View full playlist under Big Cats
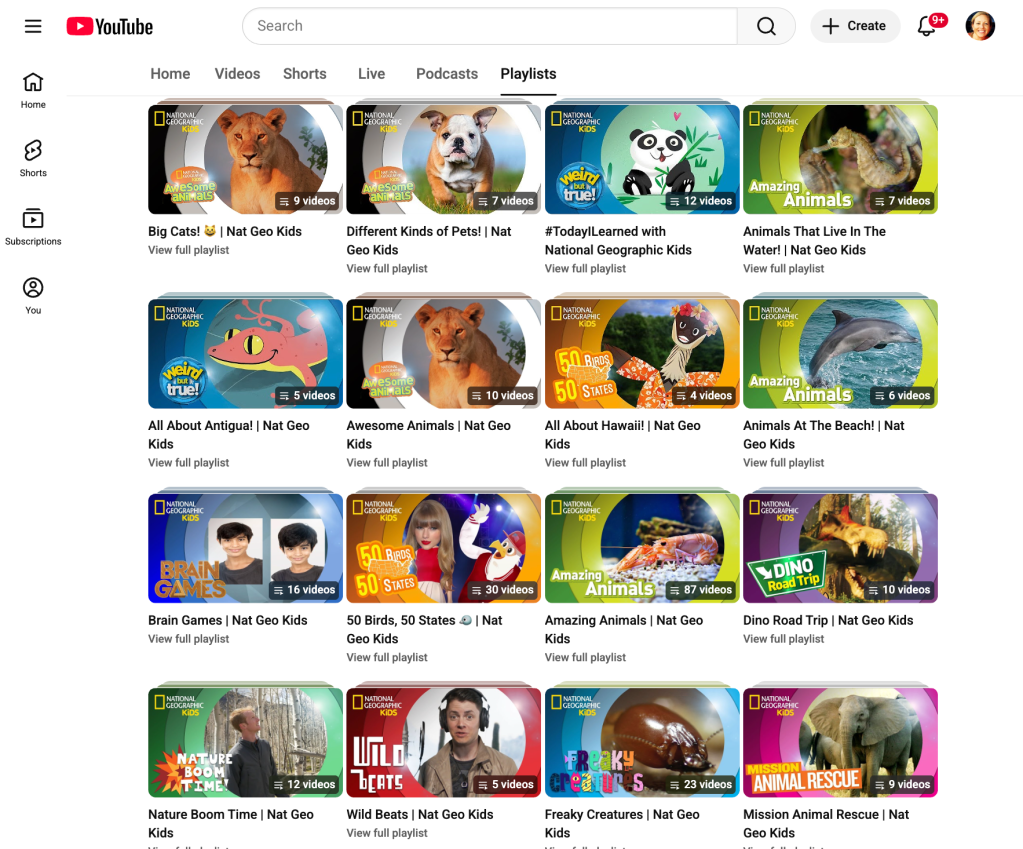This screenshot has width=1023, height=849. point(189,250)
